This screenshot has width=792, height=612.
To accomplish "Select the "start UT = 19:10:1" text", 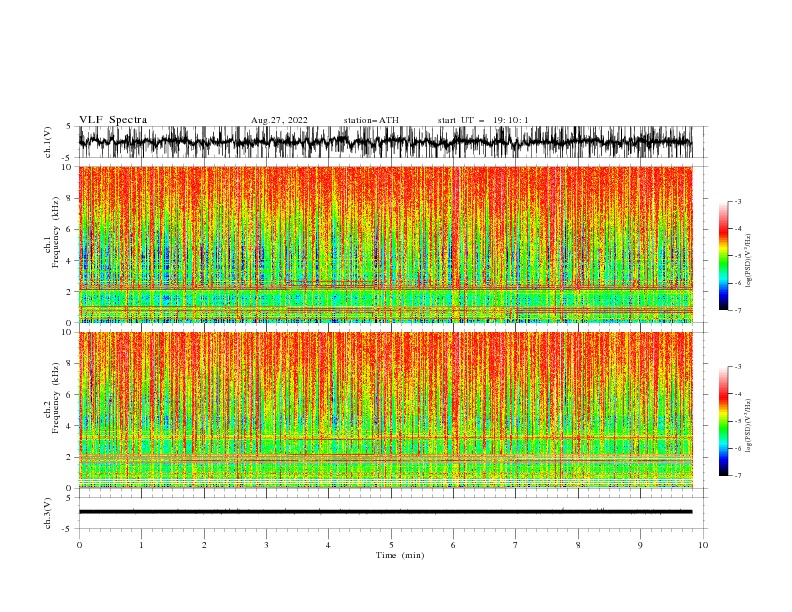I will (483, 120).
